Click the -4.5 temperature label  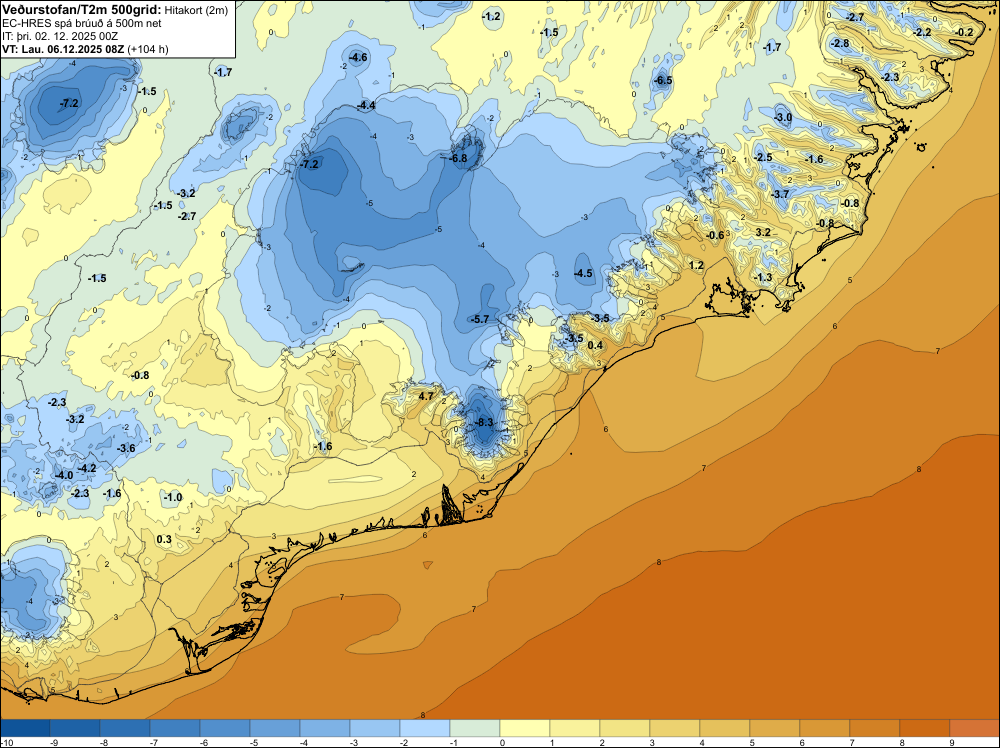click(x=584, y=274)
